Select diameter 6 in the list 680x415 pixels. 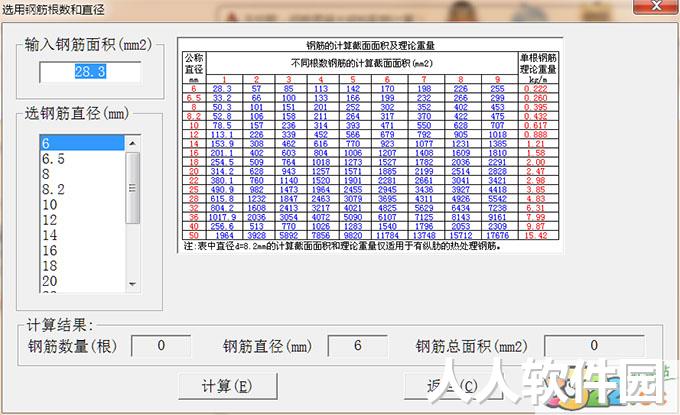[x=82, y=143]
